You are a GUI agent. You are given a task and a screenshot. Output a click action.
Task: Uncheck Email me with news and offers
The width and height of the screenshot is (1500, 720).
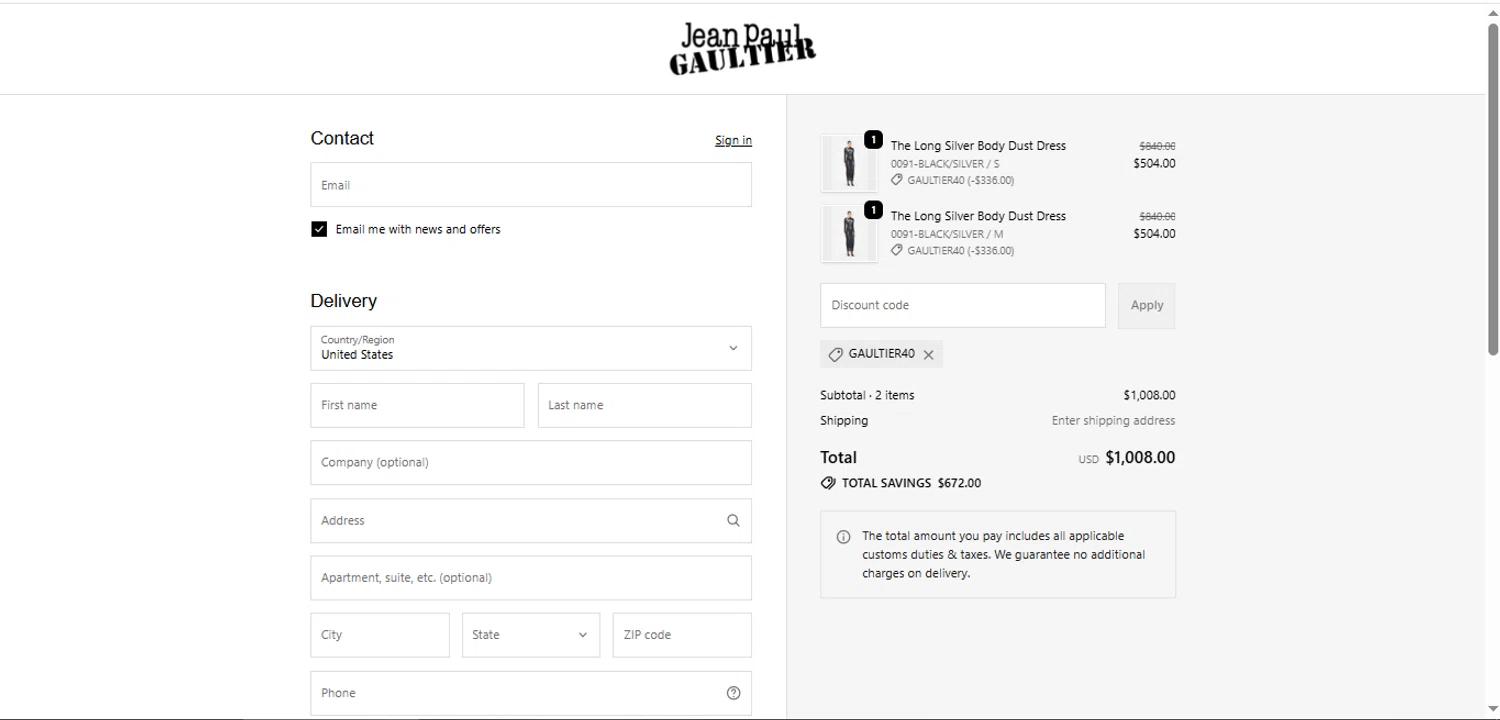click(319, 229)
